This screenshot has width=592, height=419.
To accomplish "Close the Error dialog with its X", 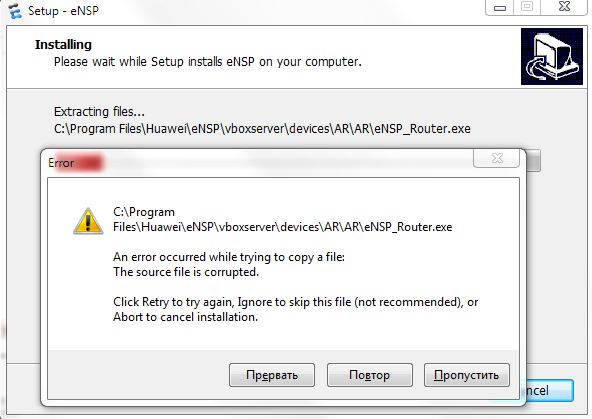I will coord(496,158).
